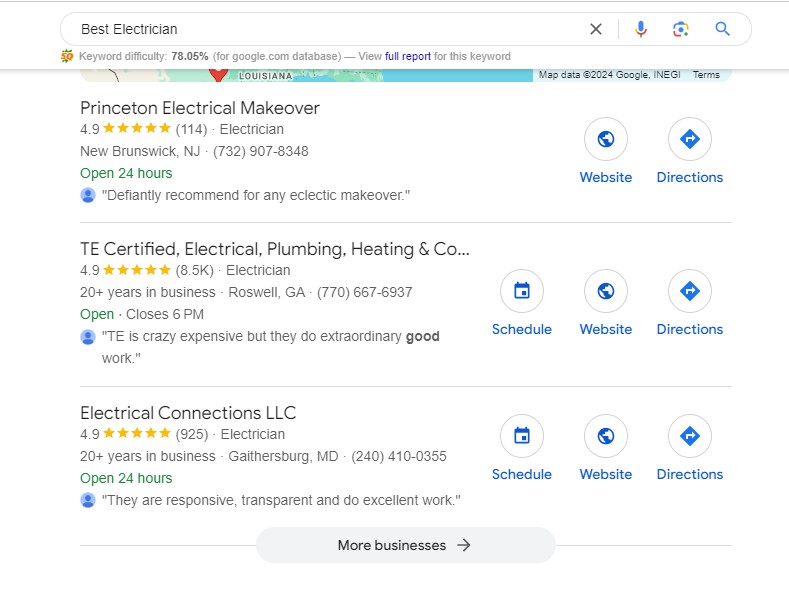Click TE Certified 8.5K reviews rating

point(147,270)
